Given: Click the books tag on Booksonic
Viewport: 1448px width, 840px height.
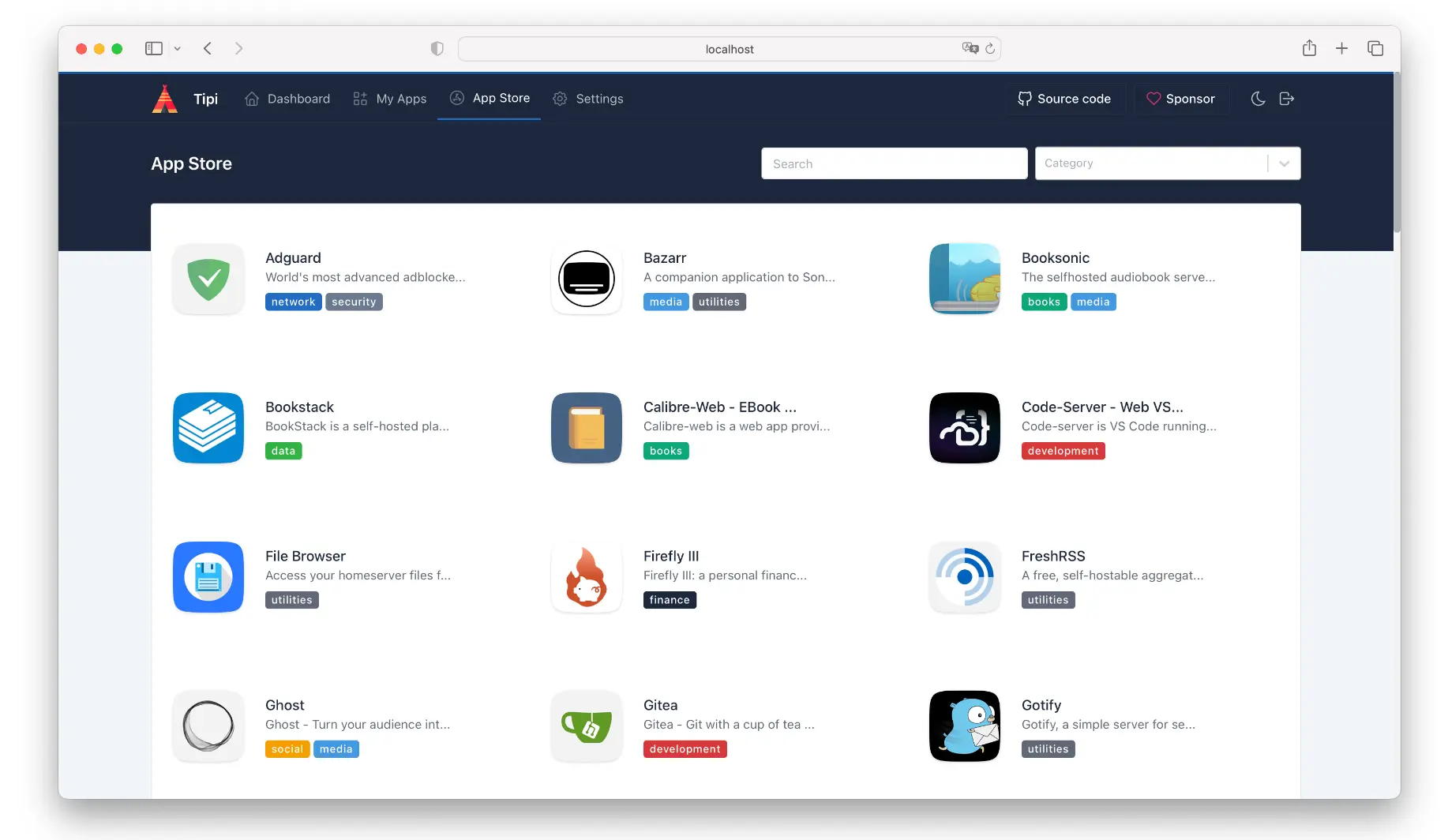Looking at the screenshot, I should tap(1044, 302).
